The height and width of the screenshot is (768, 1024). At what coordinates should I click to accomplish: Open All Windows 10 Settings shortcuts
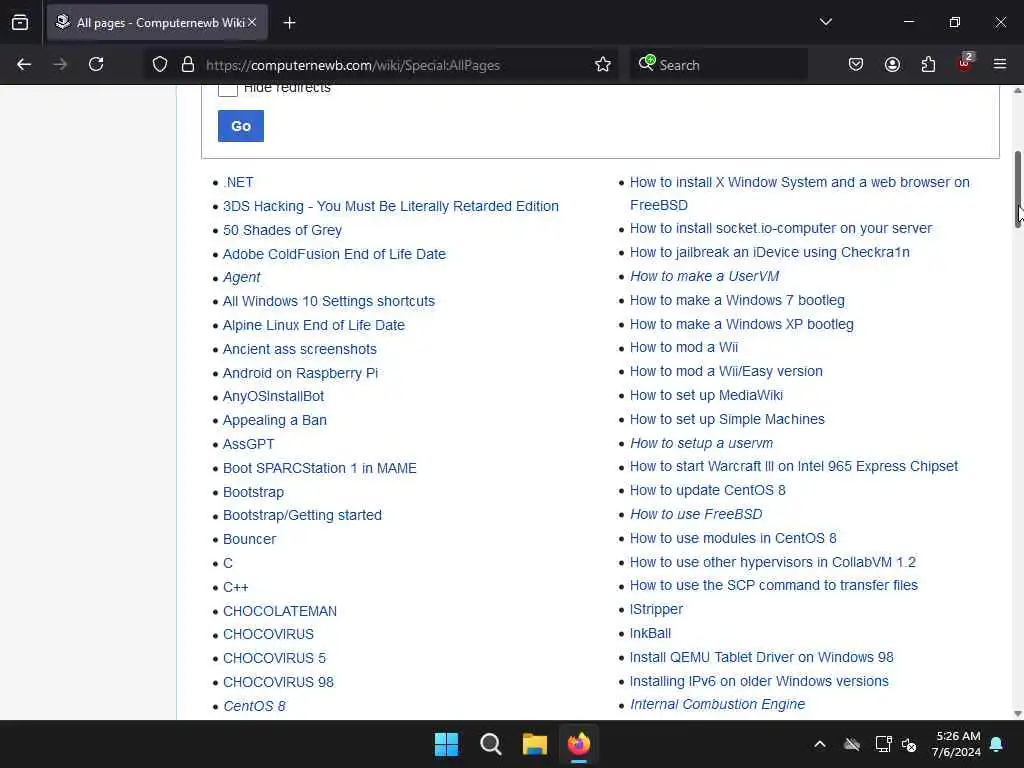(328, 301)
